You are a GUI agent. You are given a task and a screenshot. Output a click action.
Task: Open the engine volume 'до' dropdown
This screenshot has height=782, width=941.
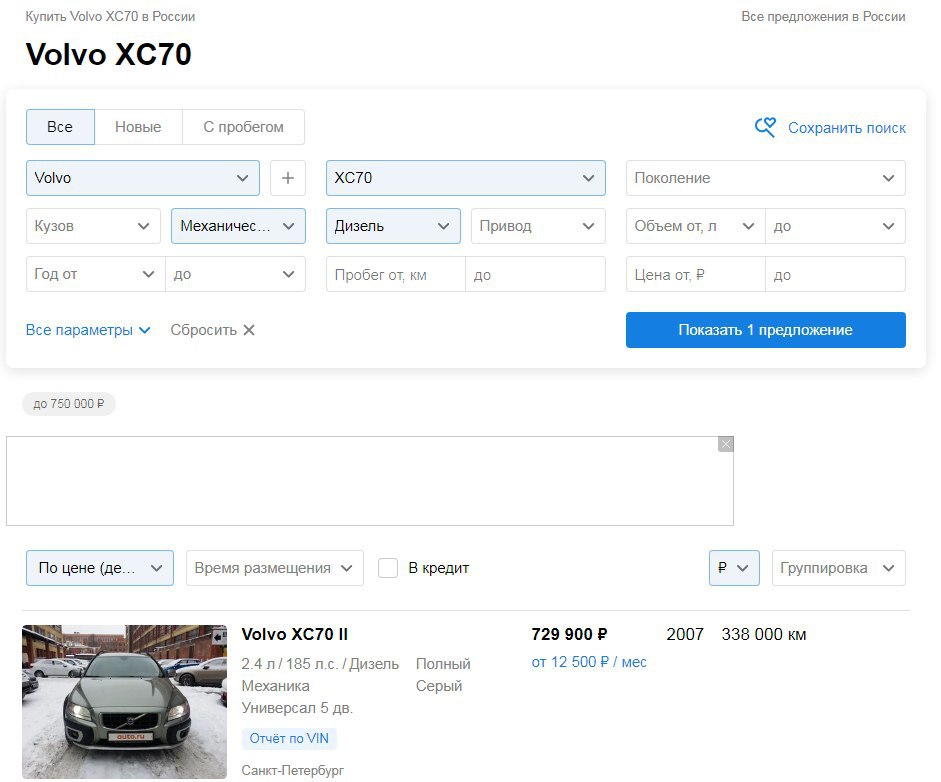[x=835, y=226]
